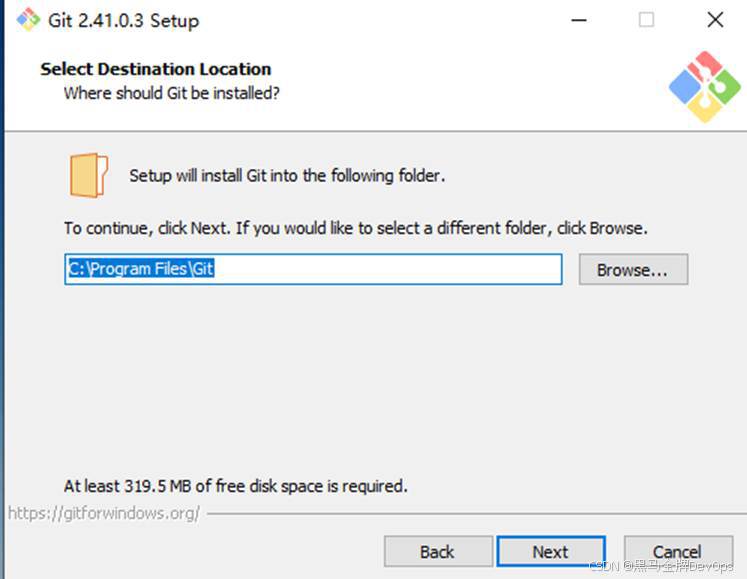Viewport: 747px width, 579px height.
Task: Click the 'Select Destination Location' heading
Action: coord(156,69)
